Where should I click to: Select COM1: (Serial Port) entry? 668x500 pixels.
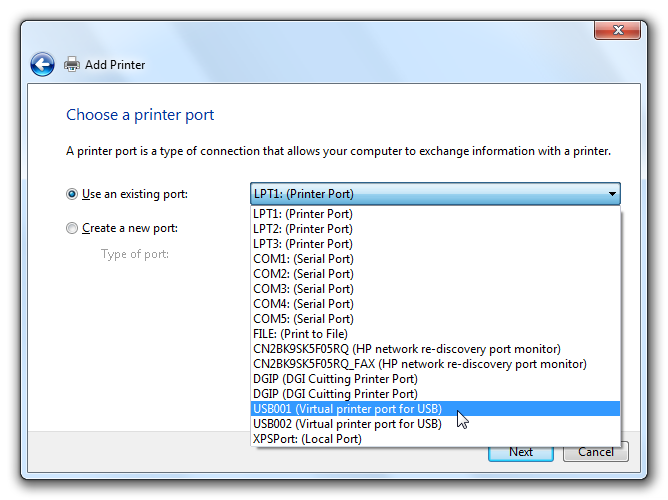click(x=303, y=259)
